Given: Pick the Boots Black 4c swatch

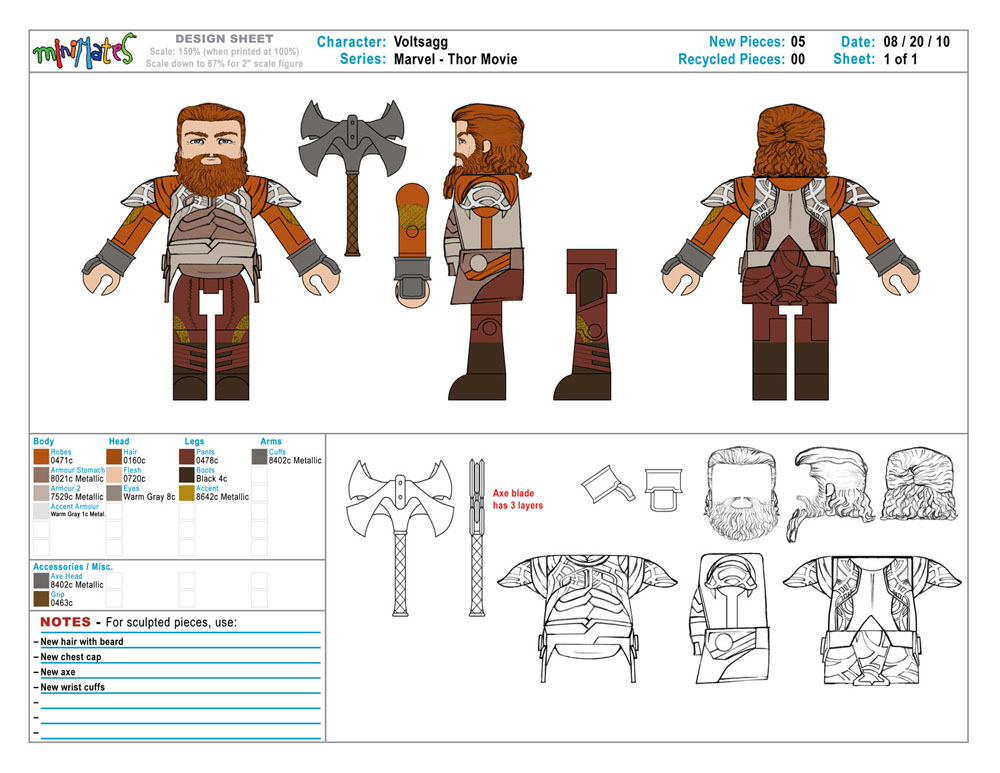Looking at the screenshot, I should 187,475.
